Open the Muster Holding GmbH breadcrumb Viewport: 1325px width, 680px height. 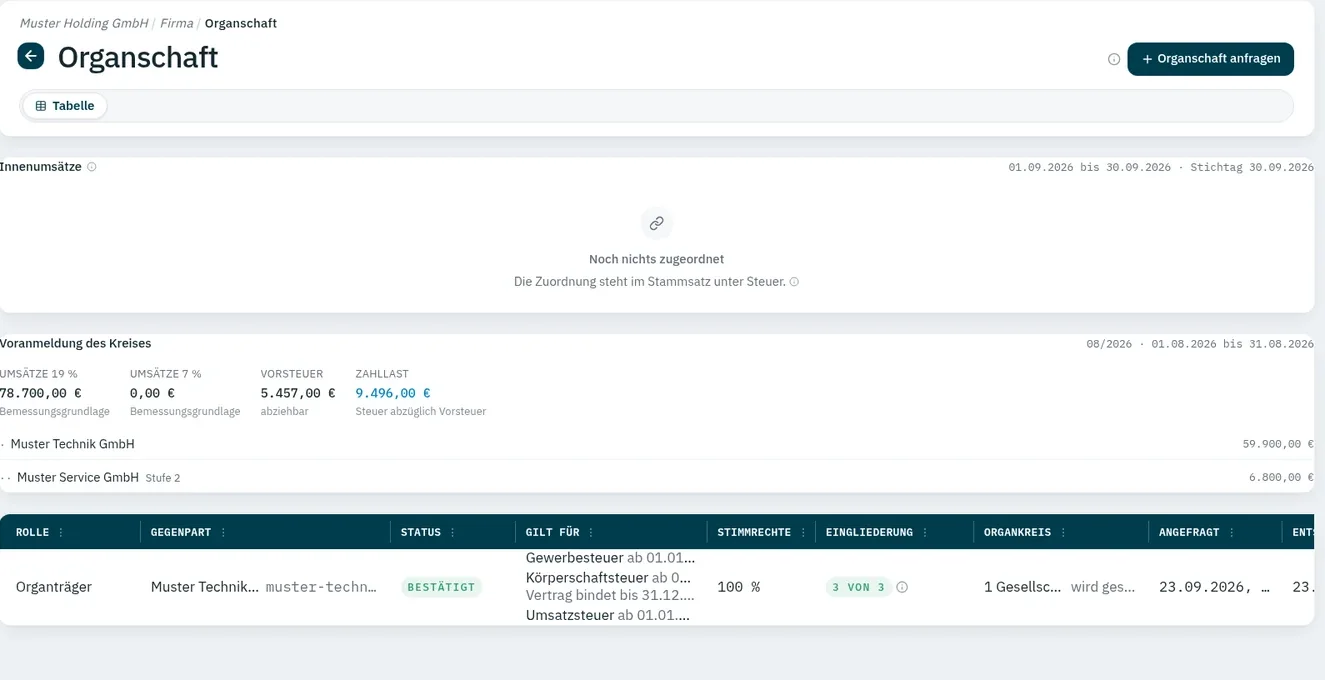click(84, 23)
